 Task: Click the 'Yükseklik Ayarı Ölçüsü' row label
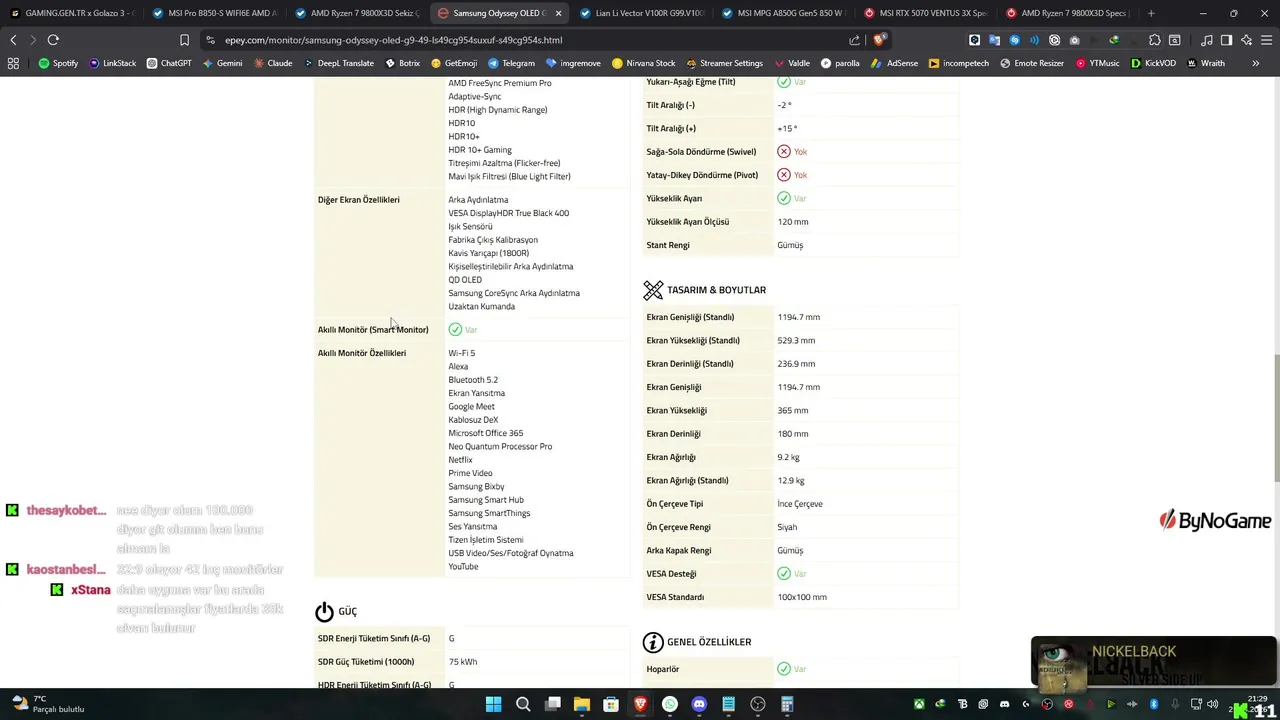(688, 222)
